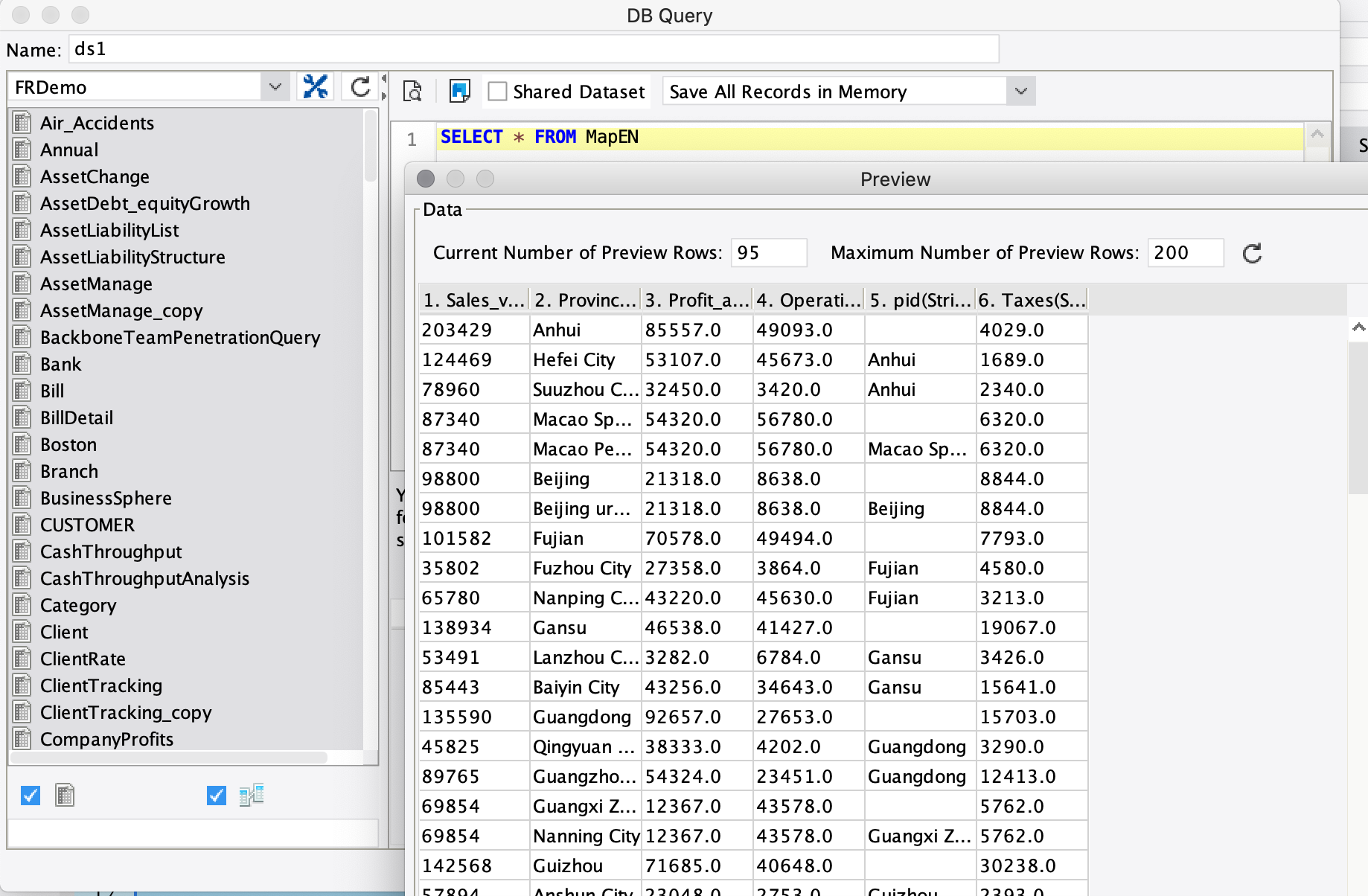The width and height of the screenshot is (1368, 896).
Task: Select the Air_Accidents table
Action: point(97,123)
